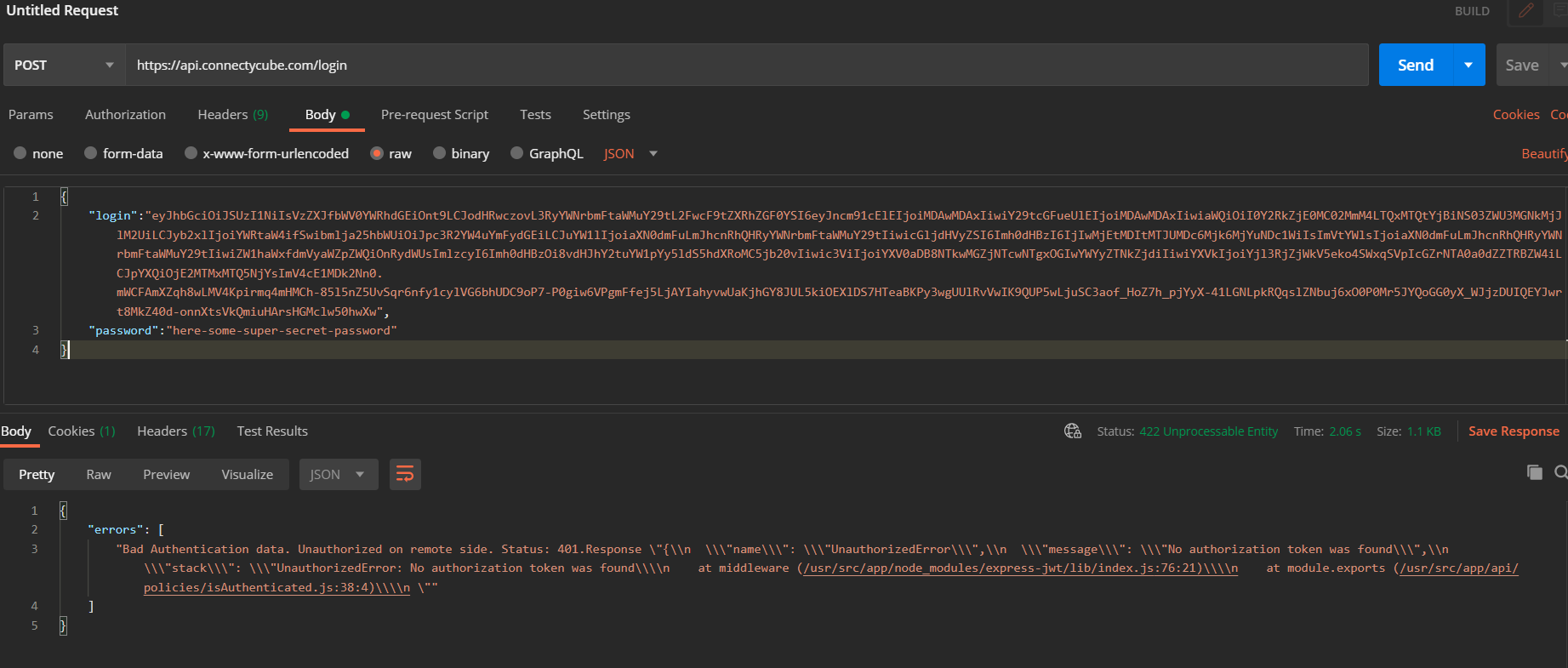The width and height of the screenshot is (1568, 668).
Task: Select the form-data radio button
Action: pyautogui.click(x=91, y=153)
